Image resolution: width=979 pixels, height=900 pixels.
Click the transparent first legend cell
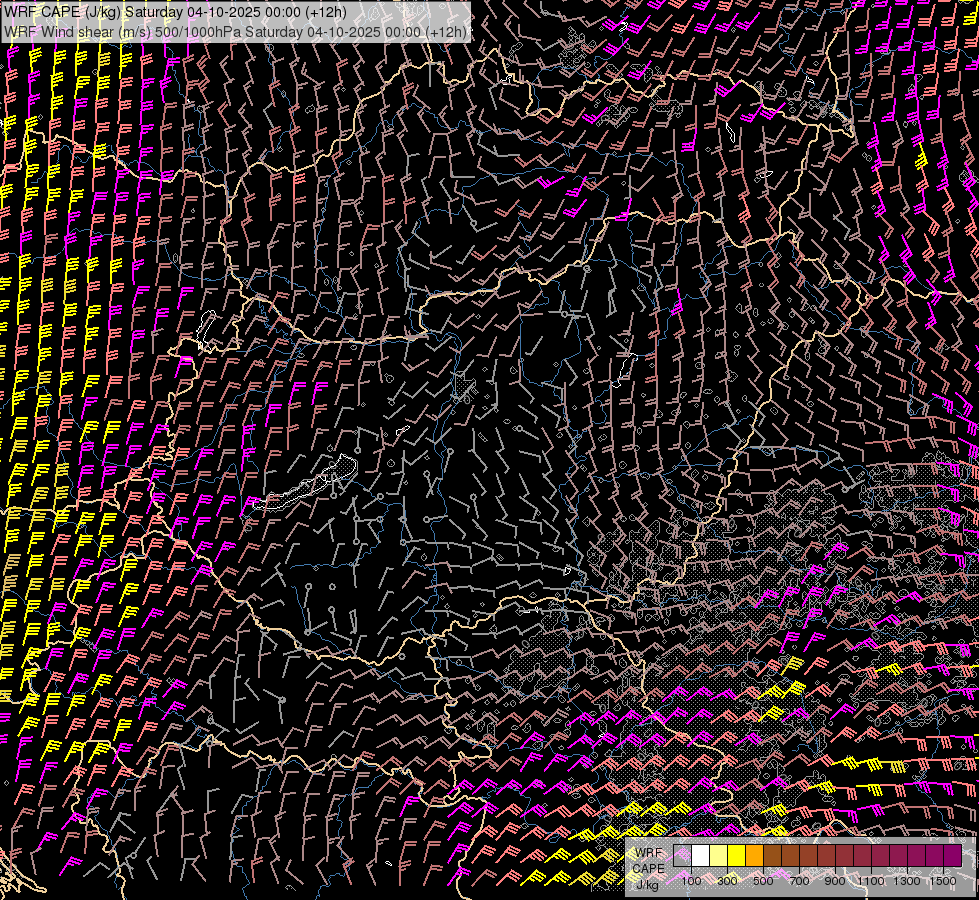tap(682, 856)
